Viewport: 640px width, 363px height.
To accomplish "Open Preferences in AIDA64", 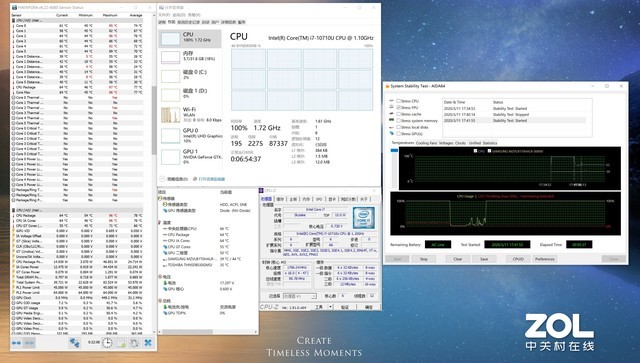I will pyautogui.click(x=545, y=259).
